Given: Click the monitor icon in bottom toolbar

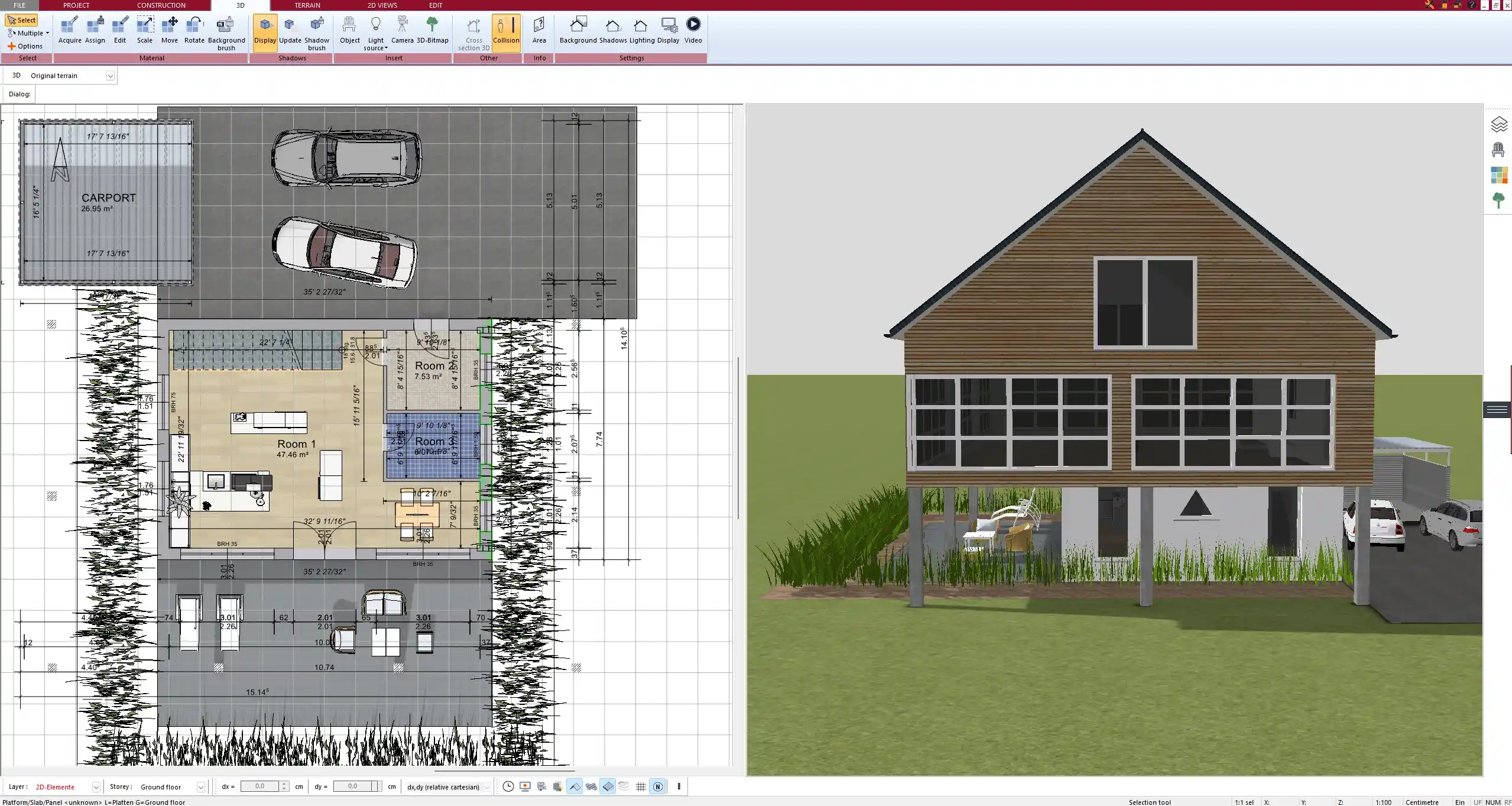Looking at the screenshot, I should click(x=525, y=786).
